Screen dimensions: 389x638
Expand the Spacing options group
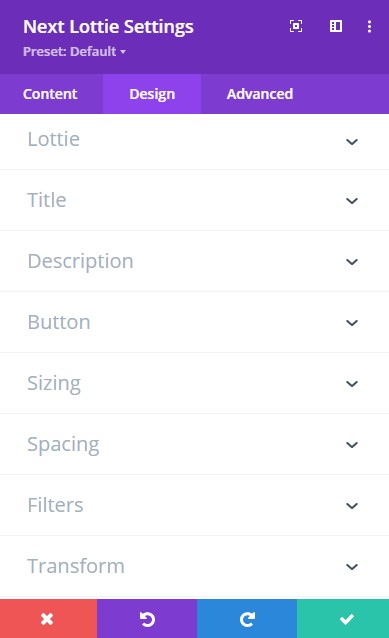(x=194, y=444)
